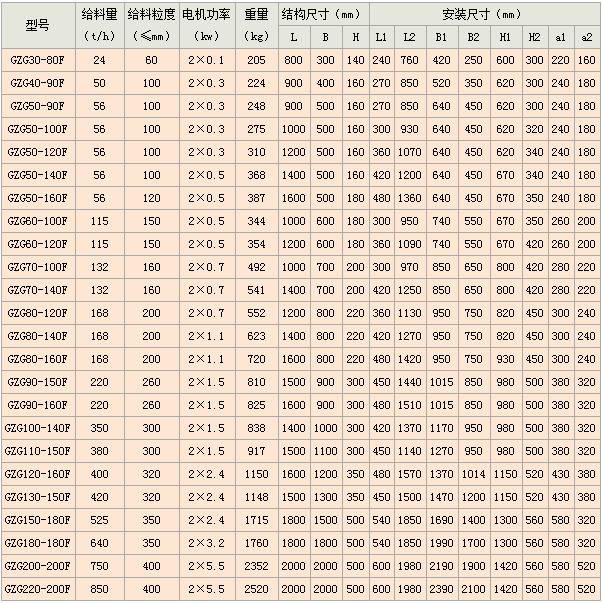Click B1 value 2390
Viewport: 602px width, 604px height.
(441, 589)
